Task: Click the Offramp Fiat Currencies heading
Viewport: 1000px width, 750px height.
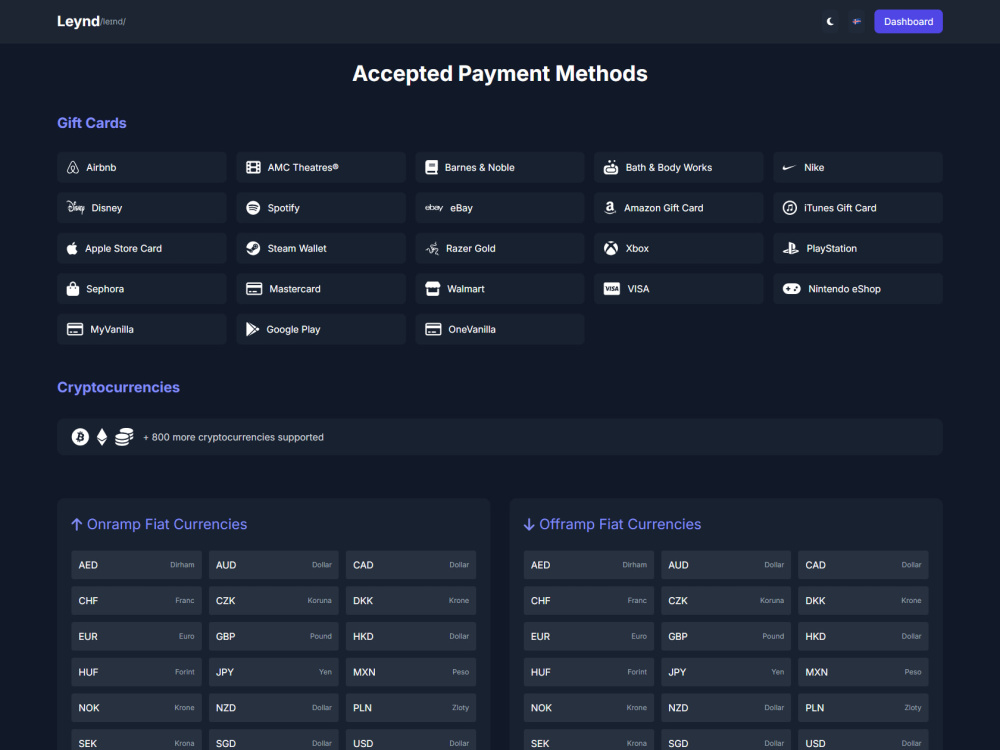Action: 620,524
